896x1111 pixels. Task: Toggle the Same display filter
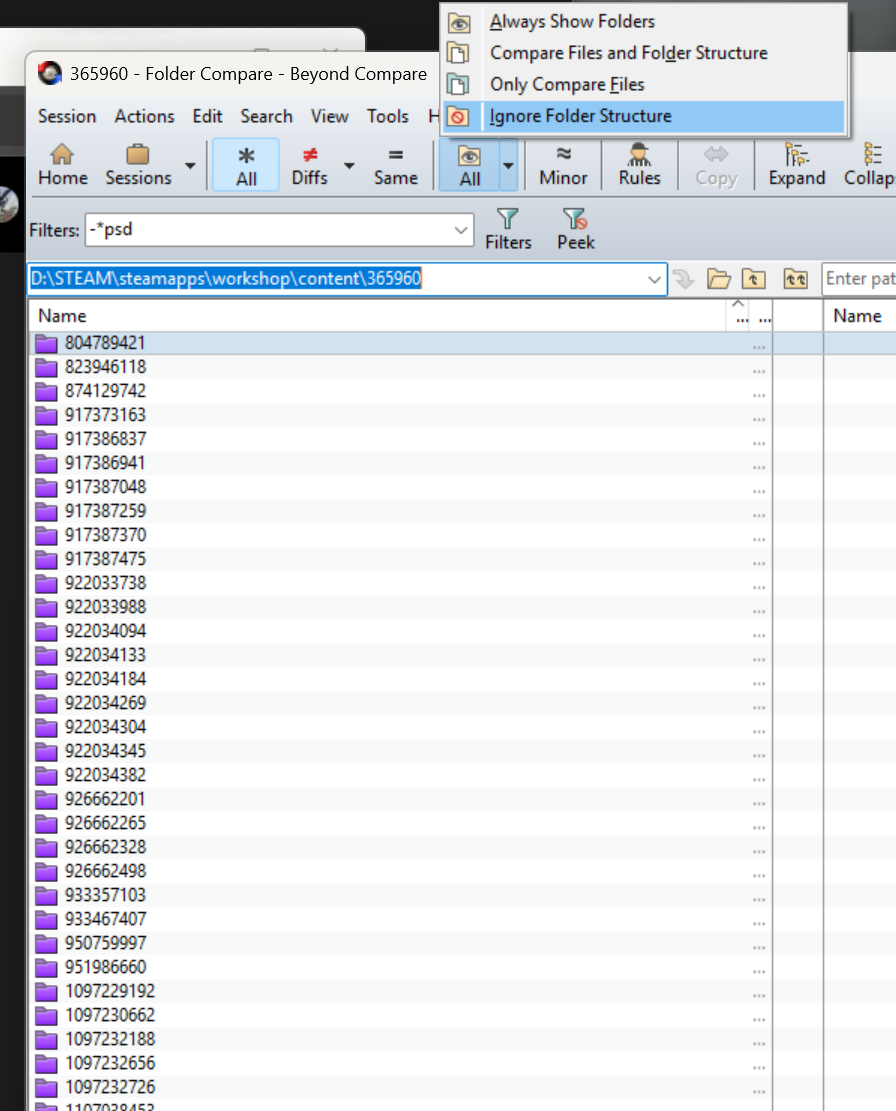pos(395,165)
